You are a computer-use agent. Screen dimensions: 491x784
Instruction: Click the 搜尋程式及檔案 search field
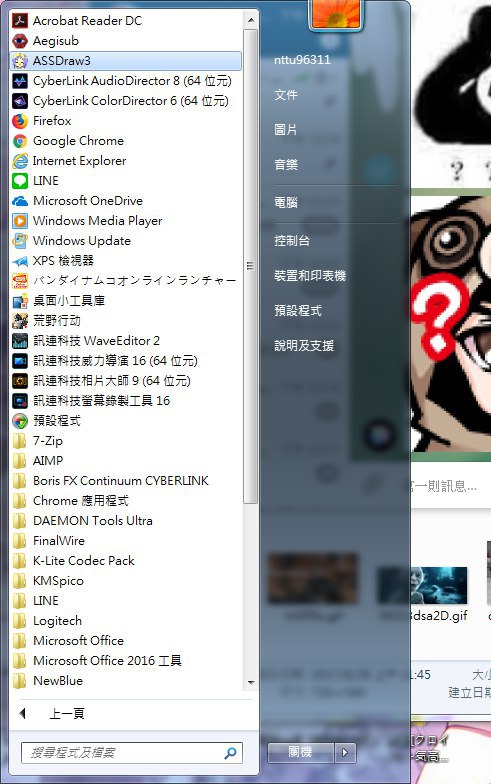click(132, 752)
